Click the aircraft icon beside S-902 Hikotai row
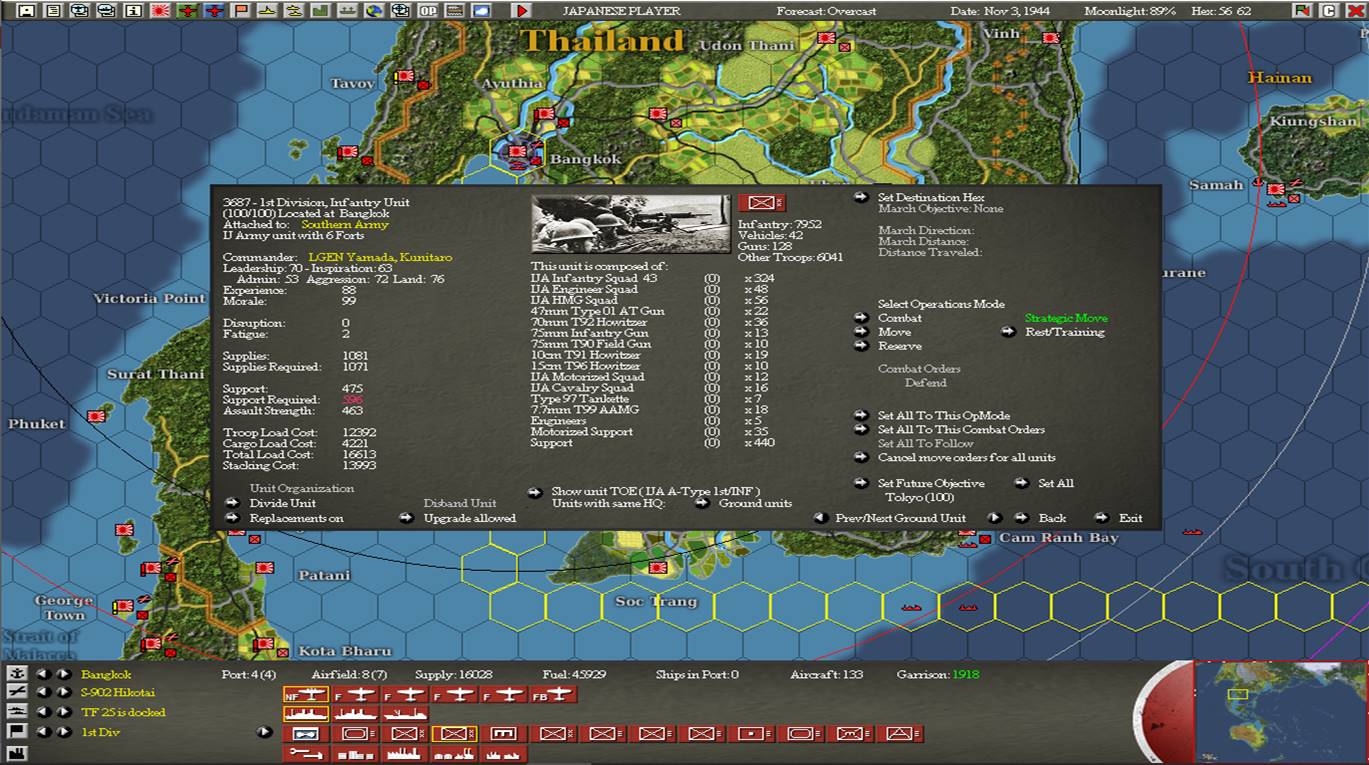 click(x=16, y=692)
